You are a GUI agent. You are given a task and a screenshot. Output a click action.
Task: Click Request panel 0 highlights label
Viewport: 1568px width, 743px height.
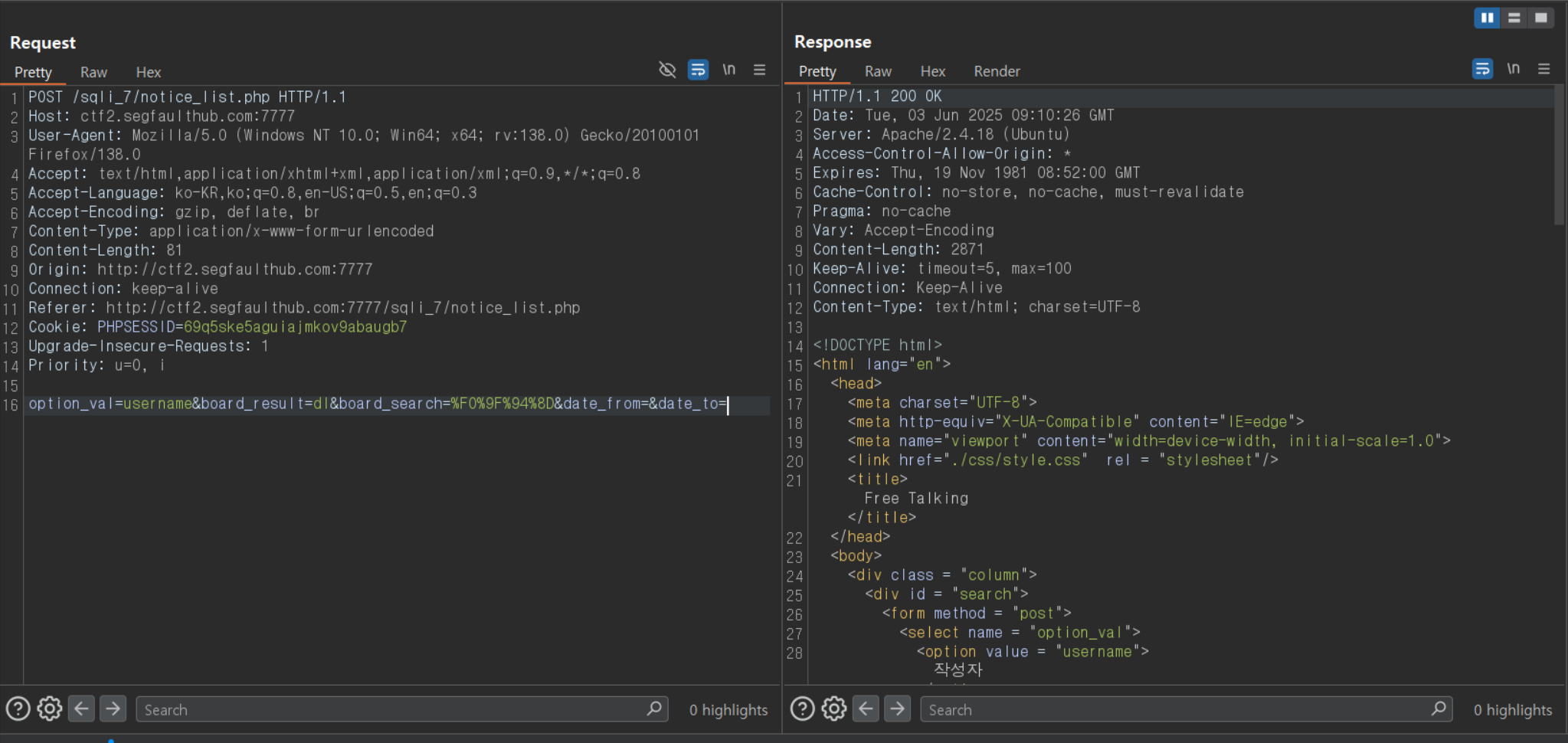pyautogui.click(x=728, y=710)
